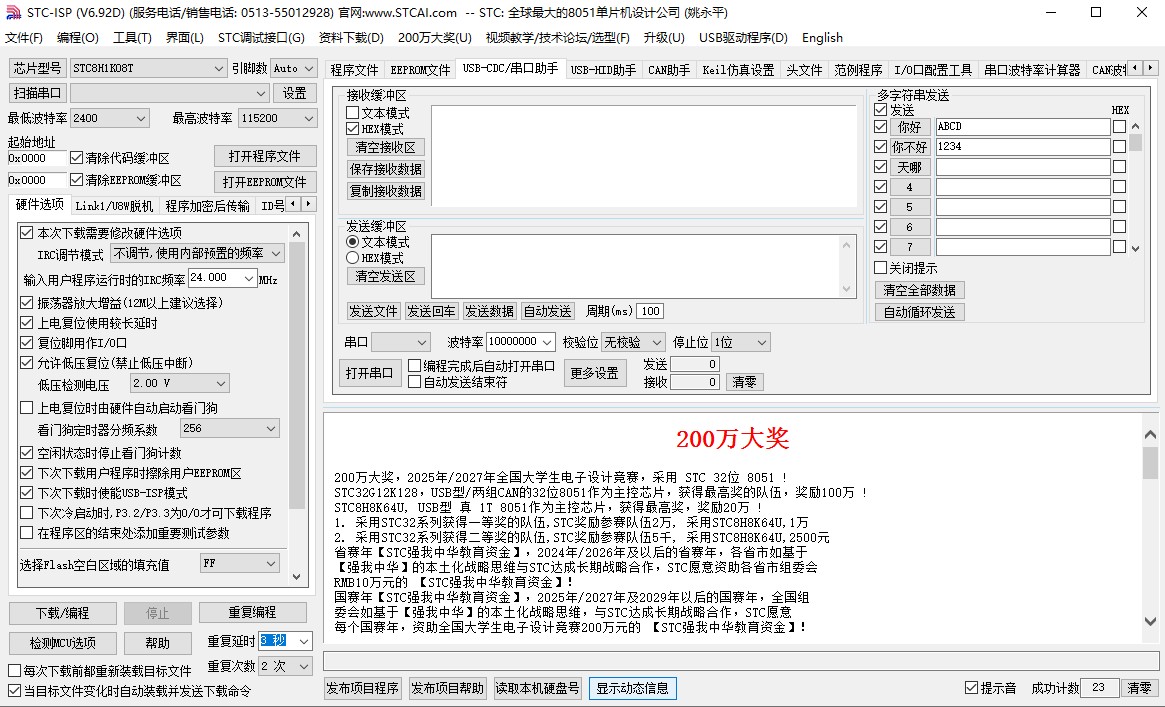Click text field containing 1234
The image size is (1165, 707).
pos(1023,147)
